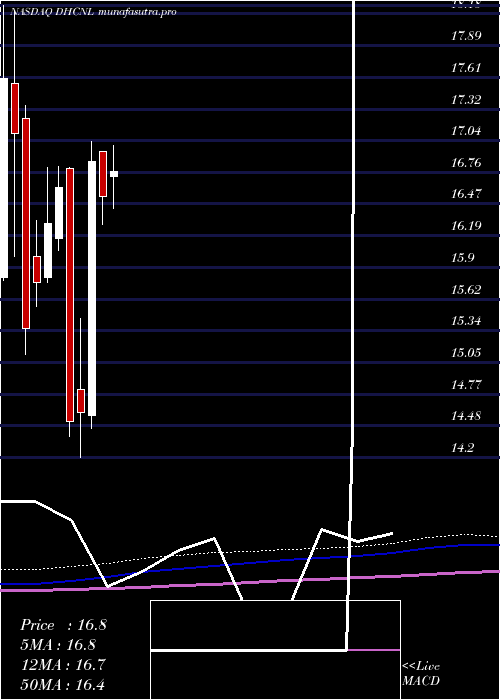The image size is (500, 700).
Task: Click the 15.34 price axis label
Action: [x=466, y=321]
